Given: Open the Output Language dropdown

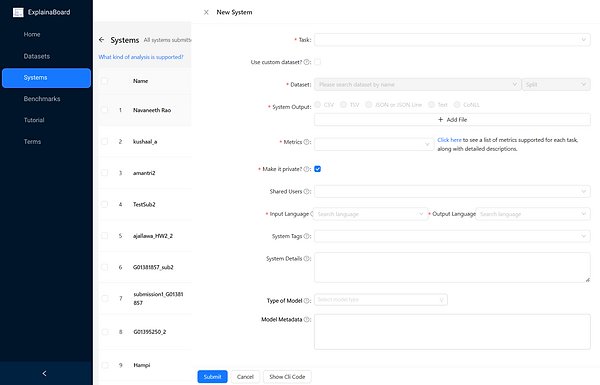Looking at the screenshot, I should [x=533, y=214].
